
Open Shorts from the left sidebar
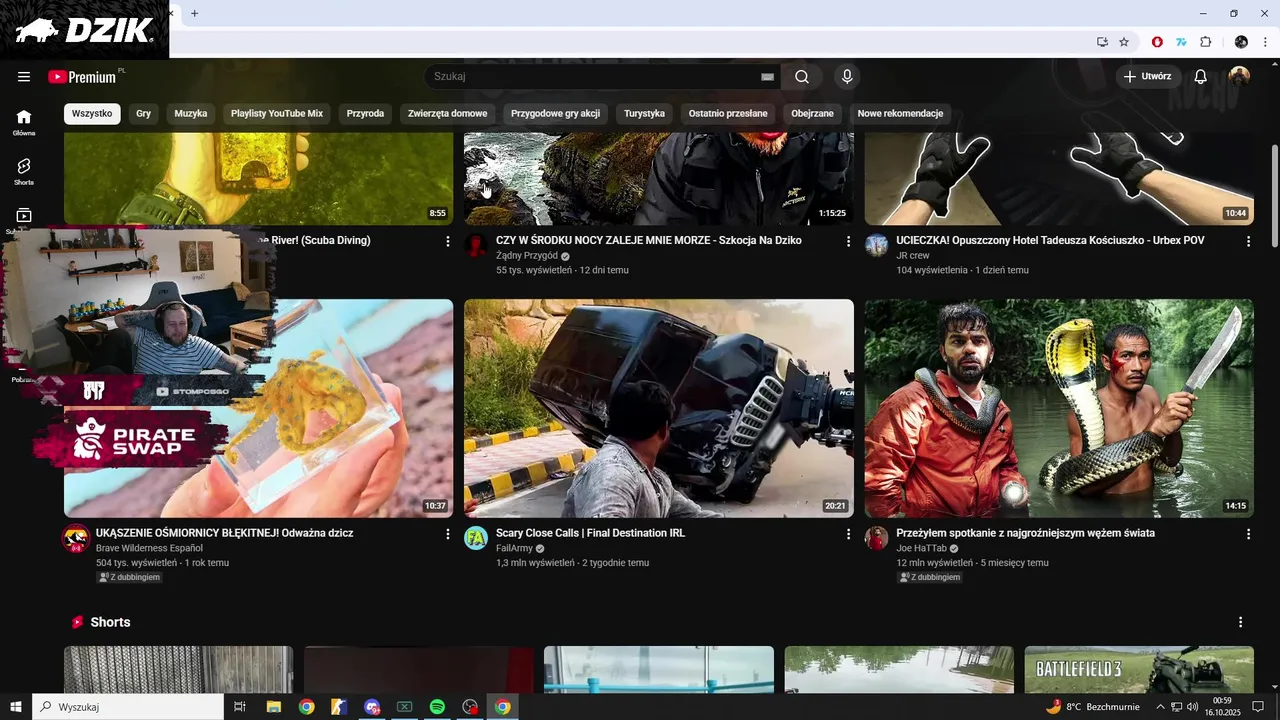[24, 171]
